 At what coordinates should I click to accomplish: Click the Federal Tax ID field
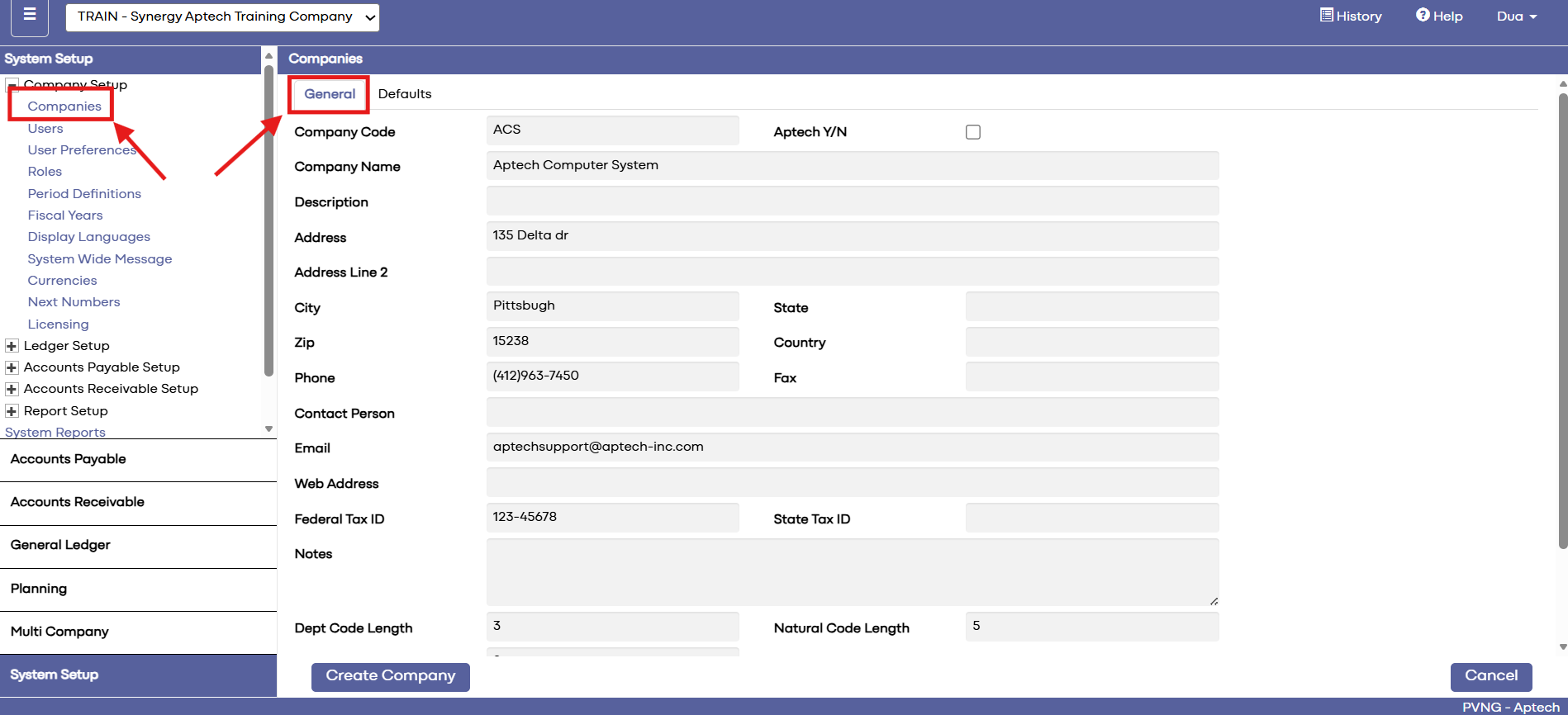[613, 518]
